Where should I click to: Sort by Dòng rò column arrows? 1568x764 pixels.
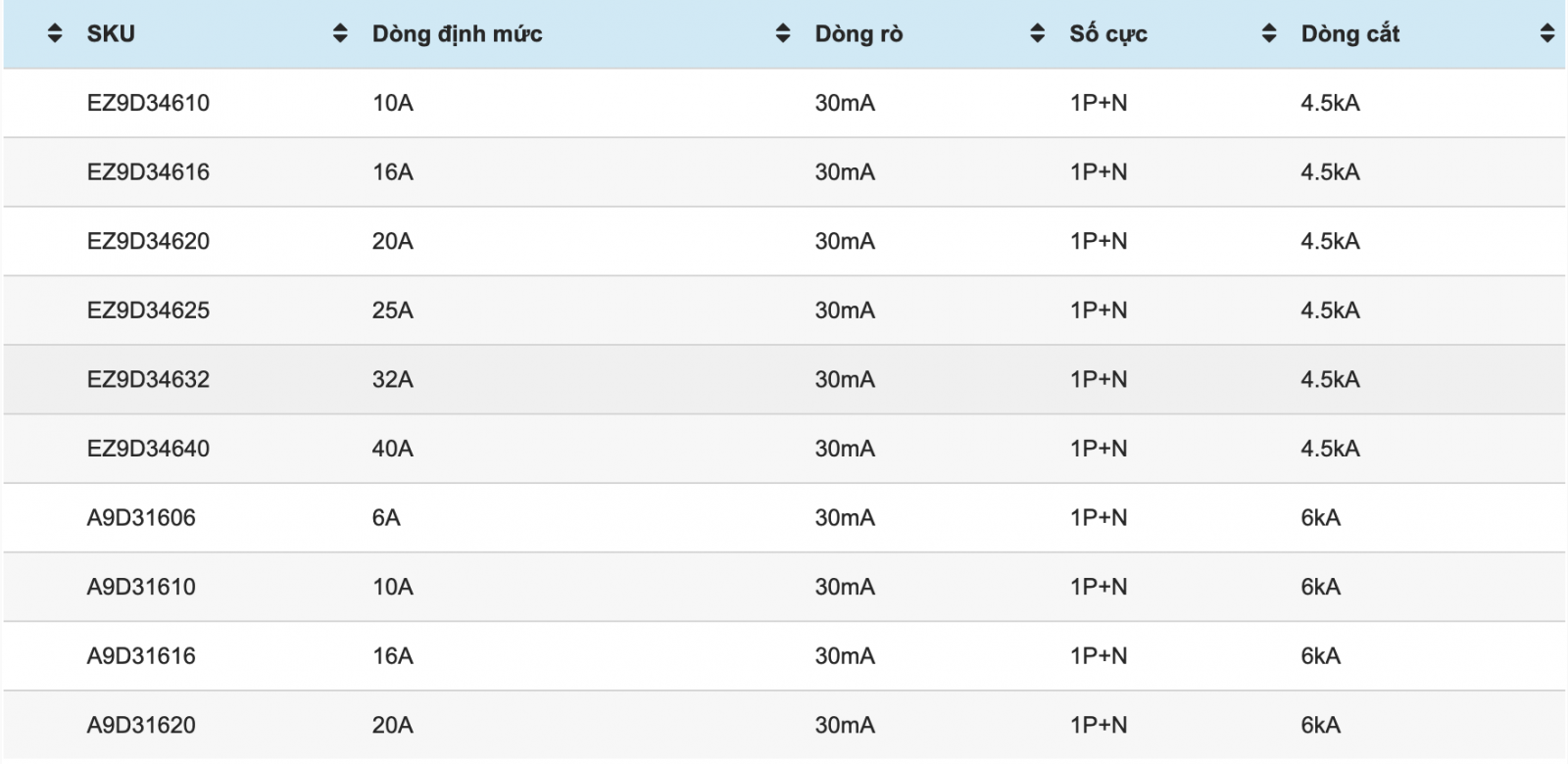pos(1038,34)
